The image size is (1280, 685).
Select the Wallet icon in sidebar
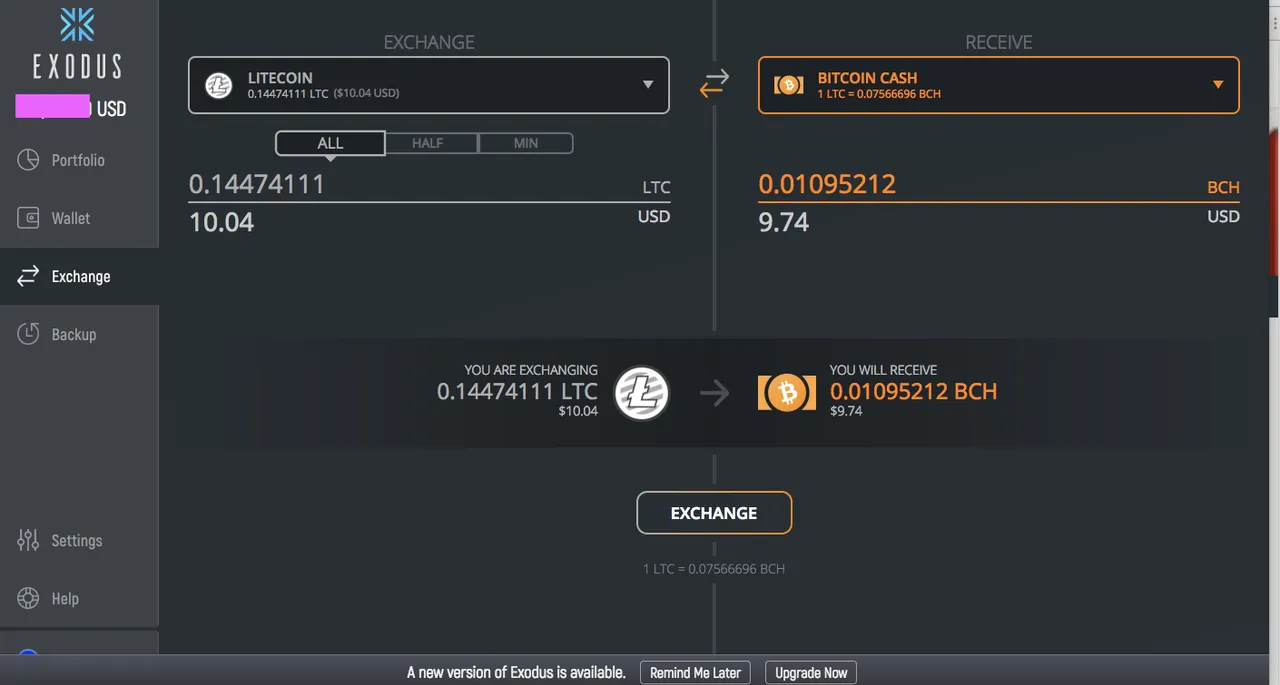[x=28, y=218]
